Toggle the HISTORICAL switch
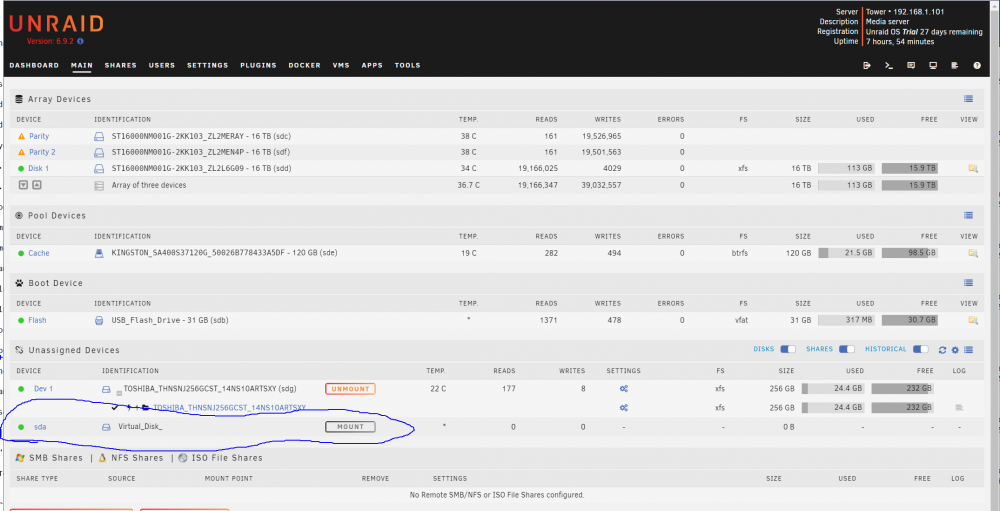This screenshot has width=1000, height=511. 921,349
